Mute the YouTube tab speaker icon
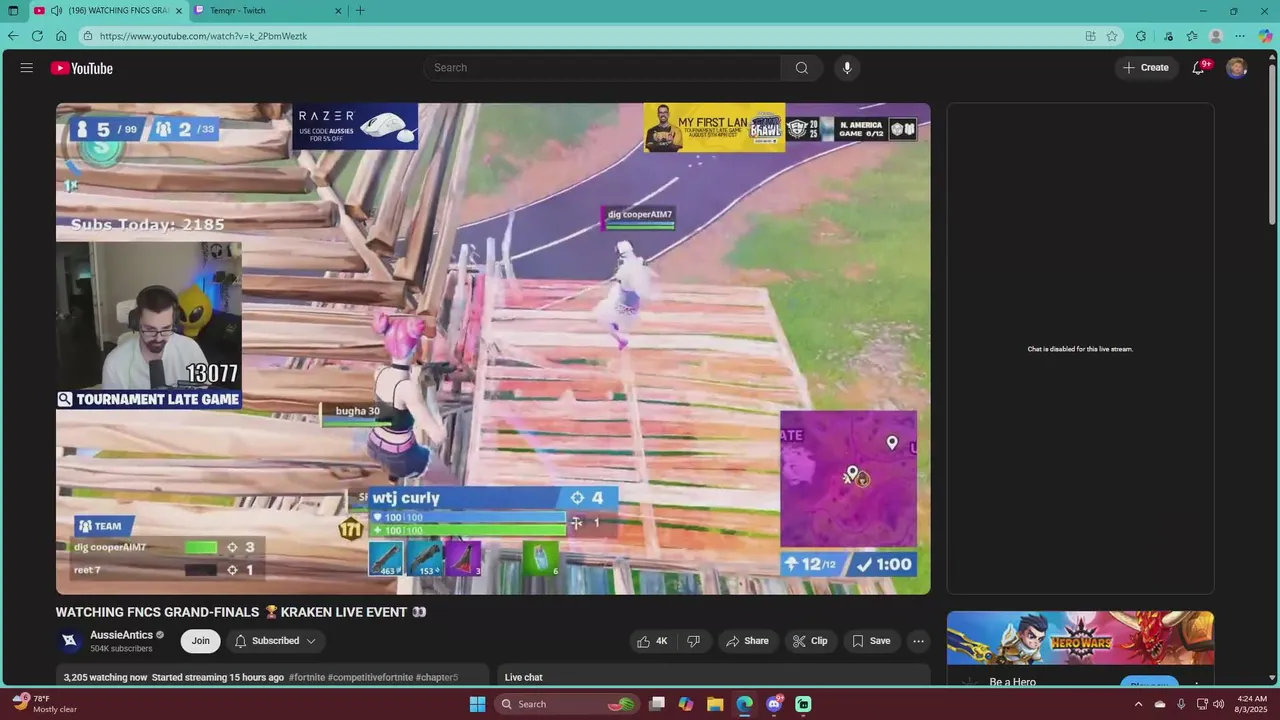Screen dimensions: 1280x720 pyautogui.click(x=57, y=11)
